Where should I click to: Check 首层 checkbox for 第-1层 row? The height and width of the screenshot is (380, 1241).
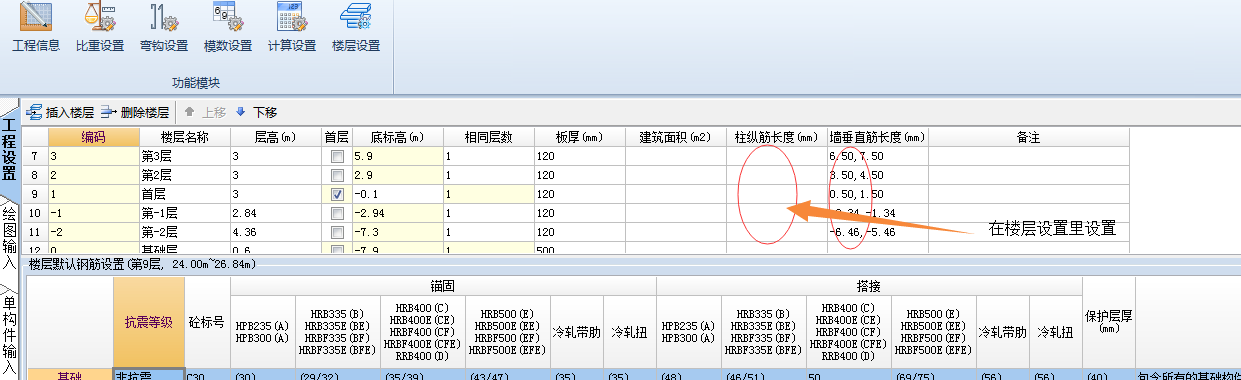pos(337,213)
